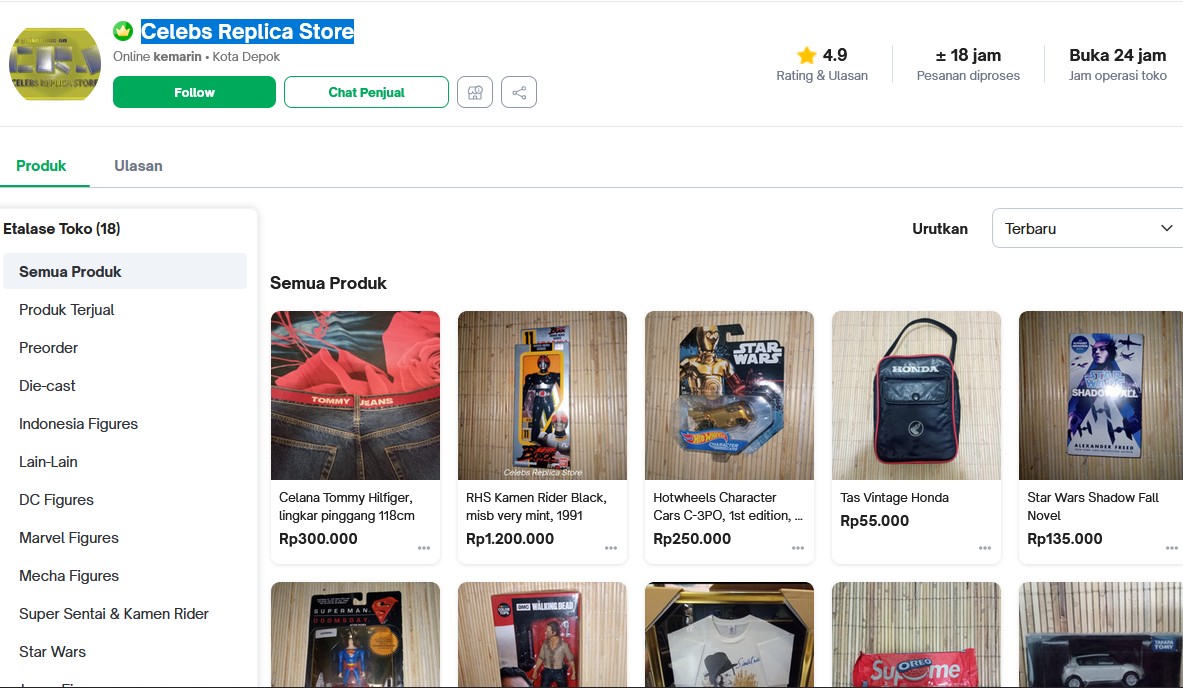Click the 4.9 star rating

coord(822,56)
